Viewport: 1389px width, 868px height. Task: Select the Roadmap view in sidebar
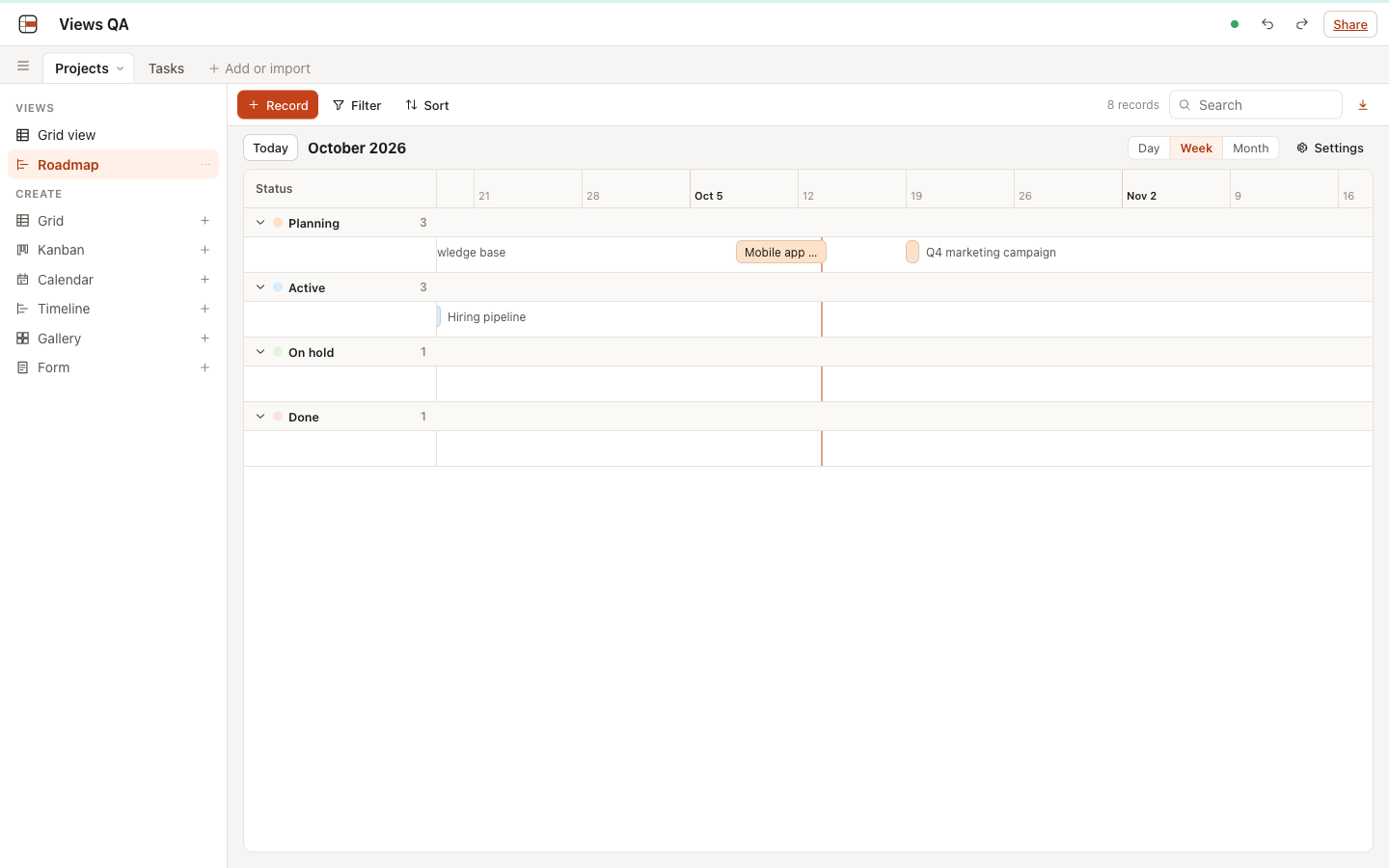pos(114,165)
